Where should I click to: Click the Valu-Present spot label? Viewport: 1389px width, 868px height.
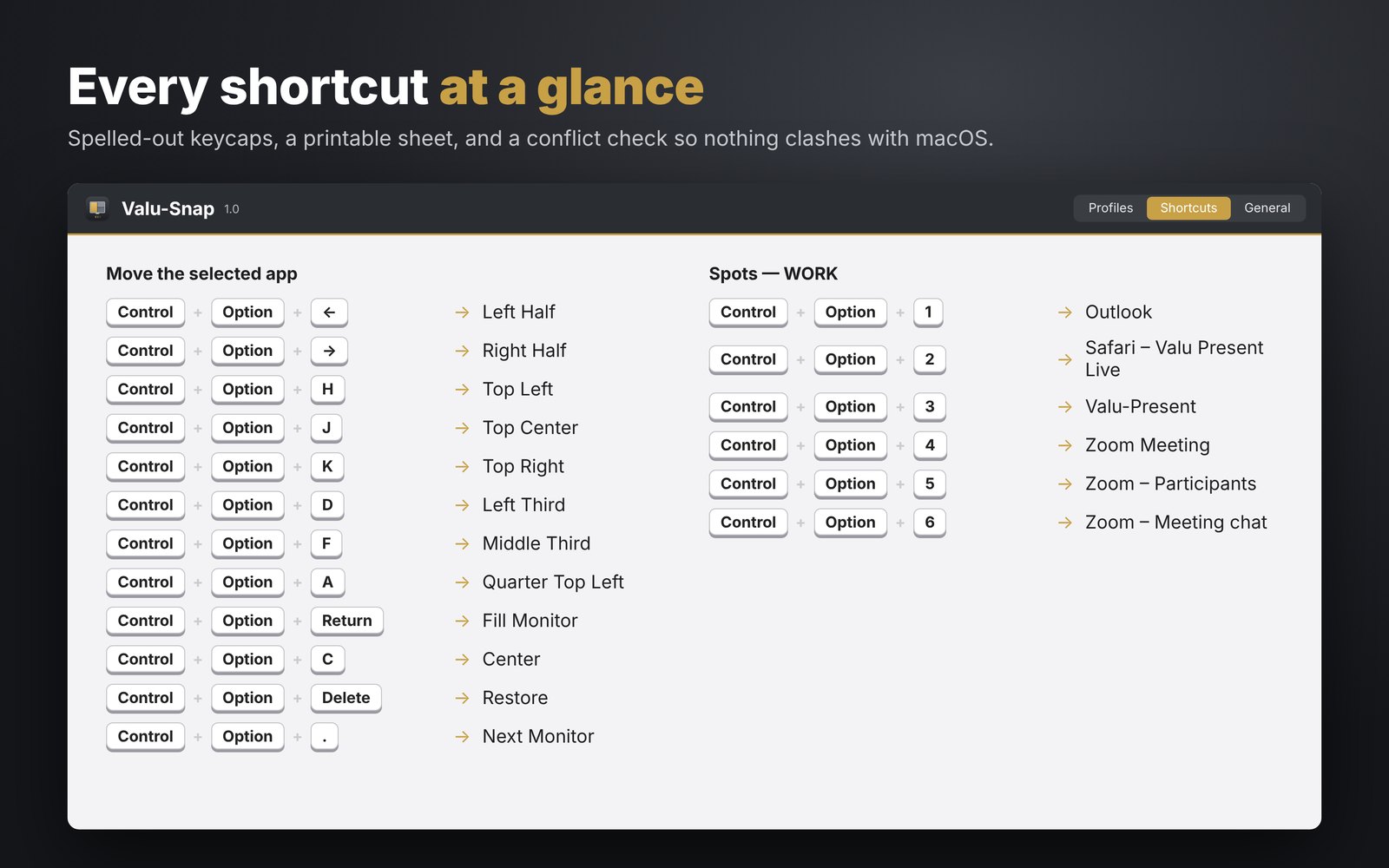pyautogui.click(x=1141, y=406)
